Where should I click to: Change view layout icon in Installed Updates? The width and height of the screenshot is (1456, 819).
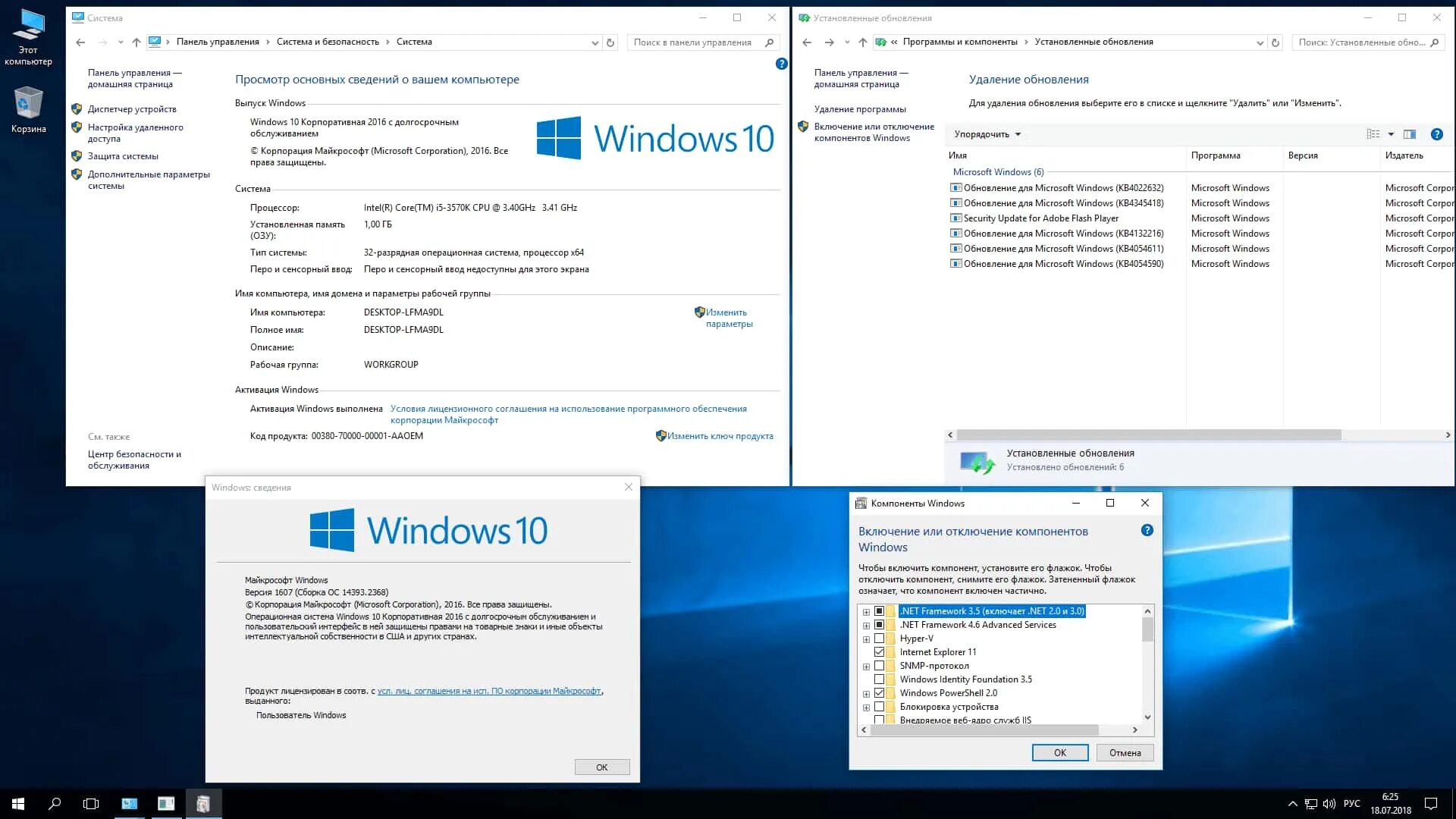[1373, 134]
